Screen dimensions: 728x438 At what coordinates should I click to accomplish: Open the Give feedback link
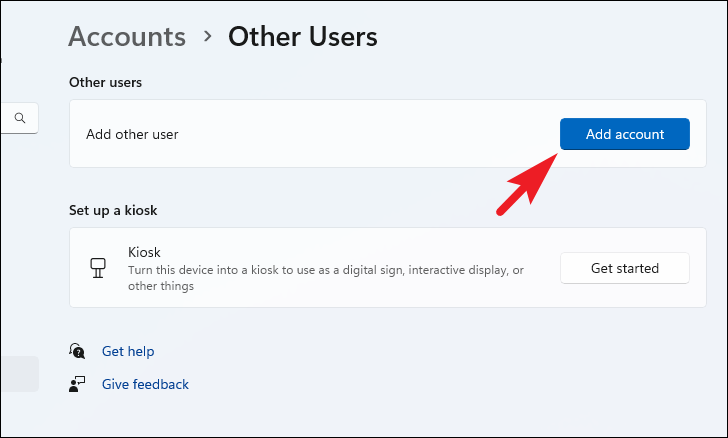coord(145,384)
